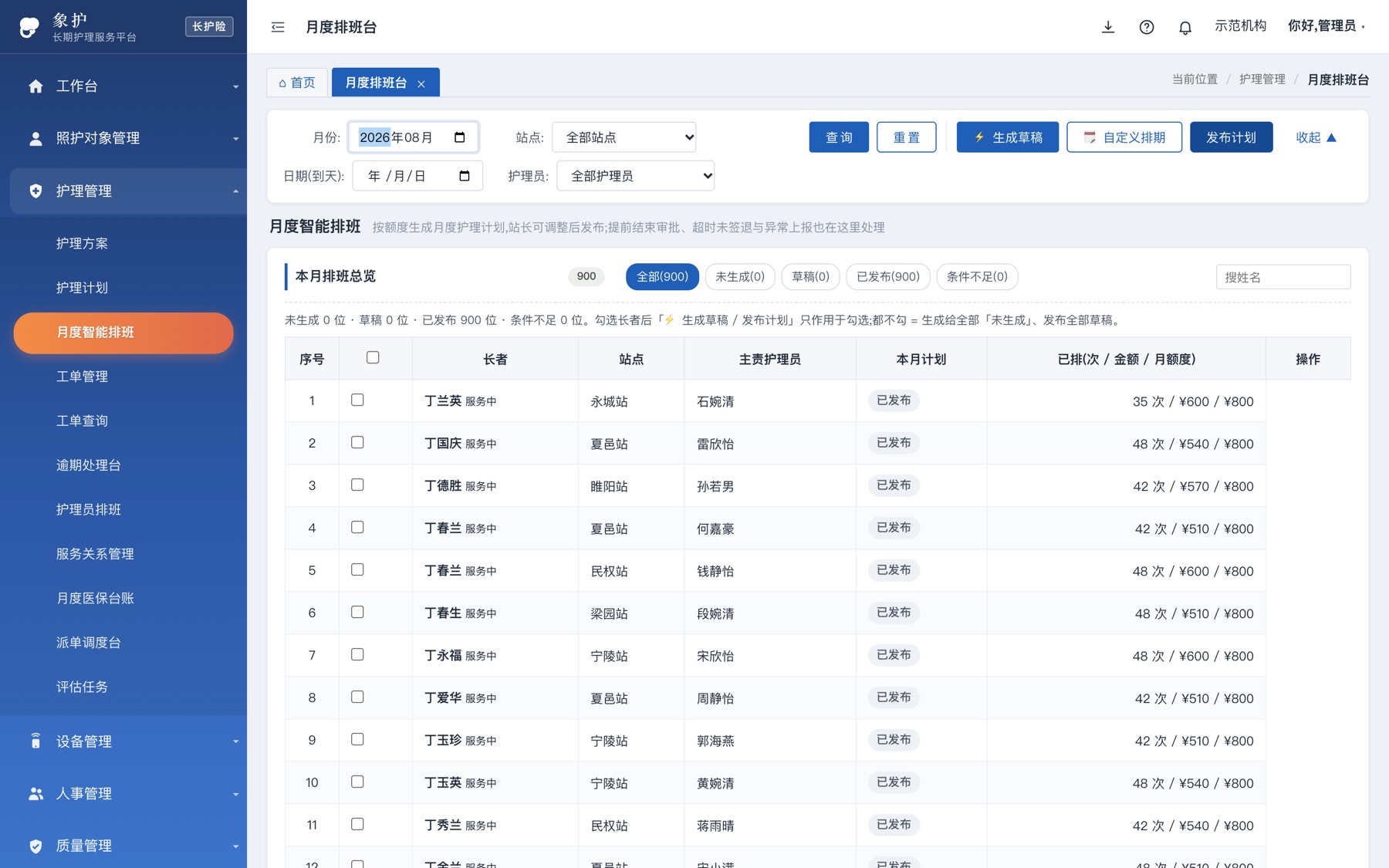
Task: Tick the checkbox for 丁永福
Action: coord(357,654)
